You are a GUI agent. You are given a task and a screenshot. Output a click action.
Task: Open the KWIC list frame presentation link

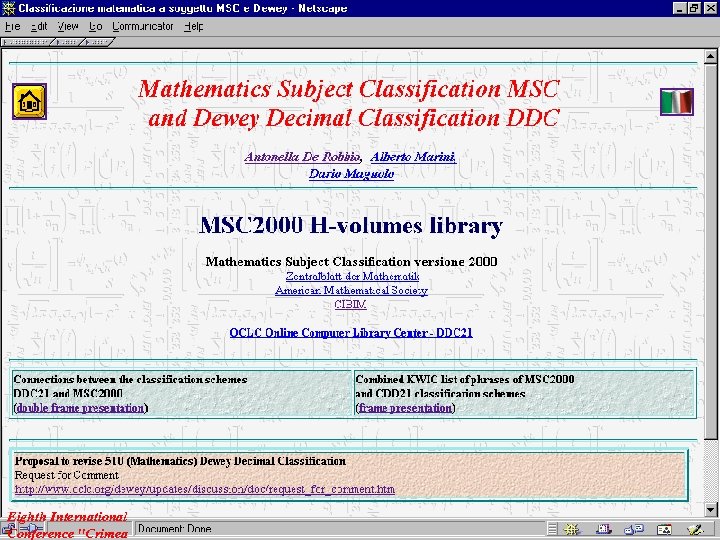coord(405,408)
